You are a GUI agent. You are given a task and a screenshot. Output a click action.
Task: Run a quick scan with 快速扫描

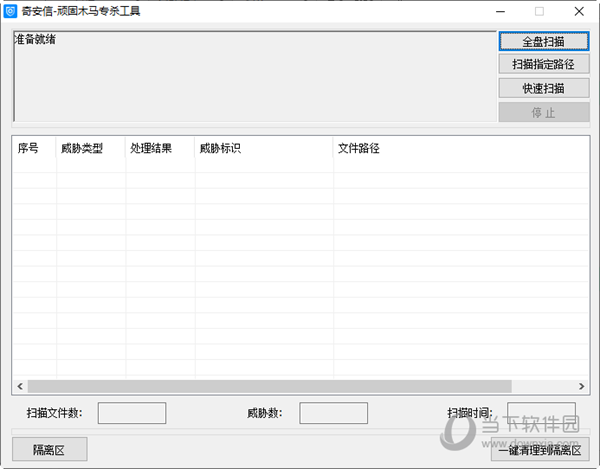pyautogui.click(x=543, y=88)
